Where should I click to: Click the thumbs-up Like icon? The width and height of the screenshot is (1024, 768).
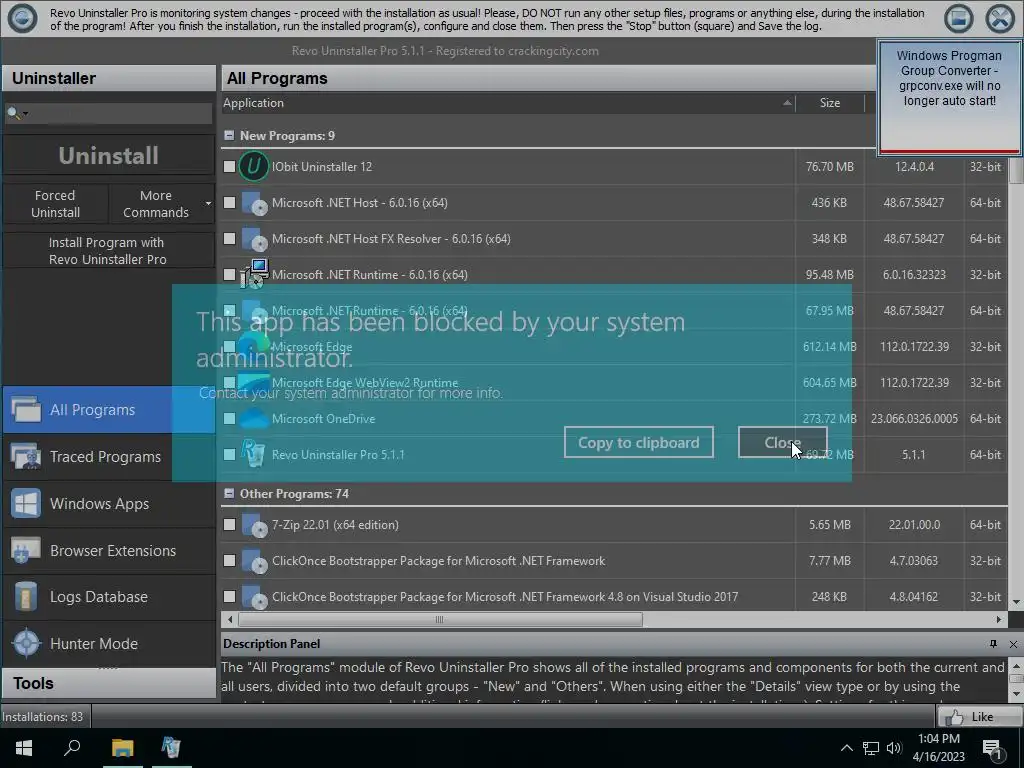click(953, 717)
